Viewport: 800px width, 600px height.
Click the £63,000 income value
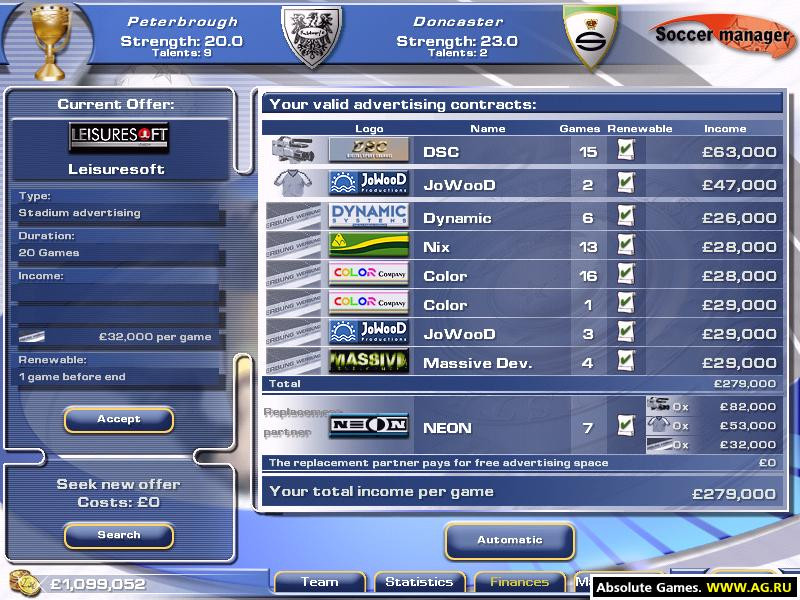coord(739,152)
